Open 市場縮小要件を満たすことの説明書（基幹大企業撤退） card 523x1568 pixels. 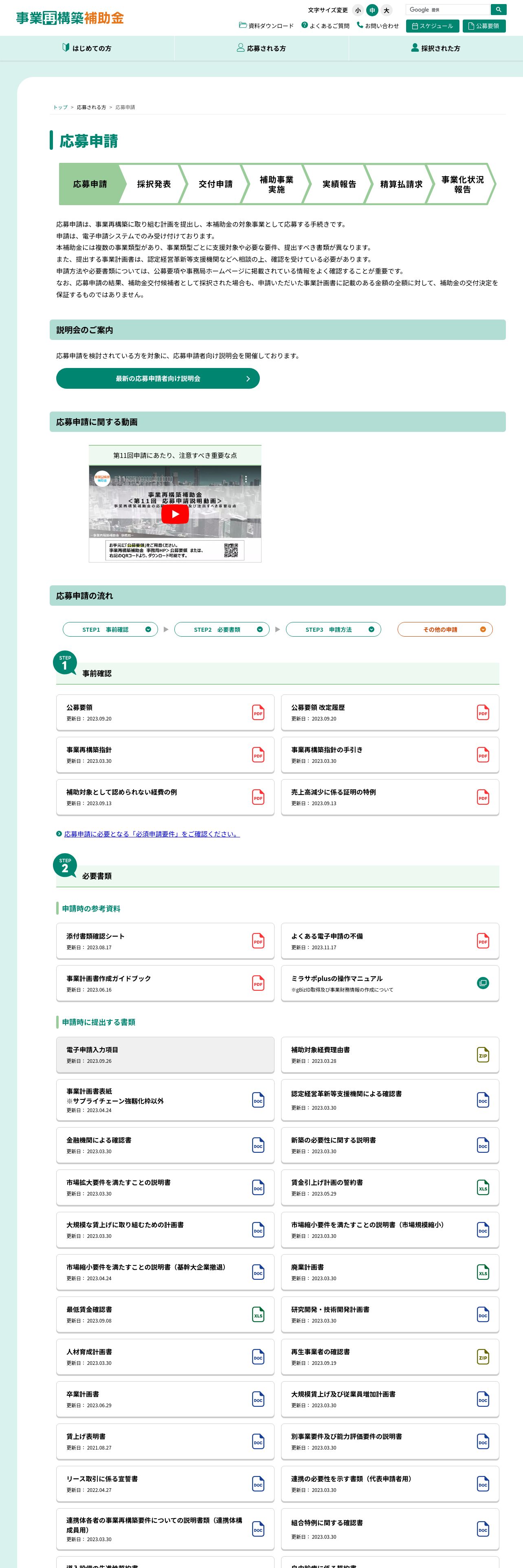point(165,1272)
